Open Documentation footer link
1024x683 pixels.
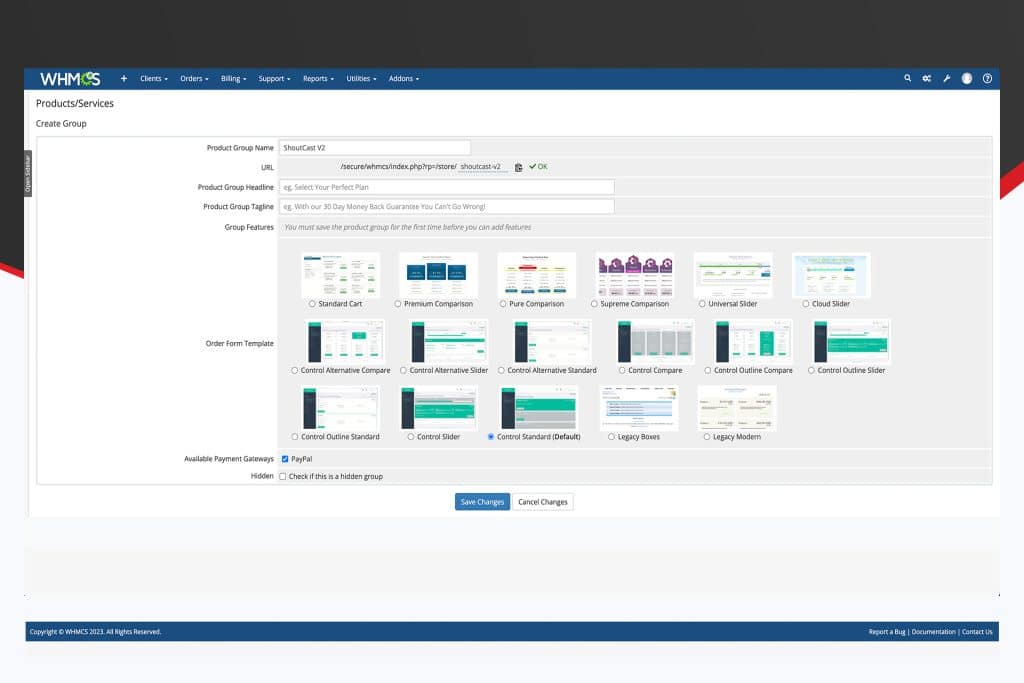pyautogui.click(x=933, y=631)
